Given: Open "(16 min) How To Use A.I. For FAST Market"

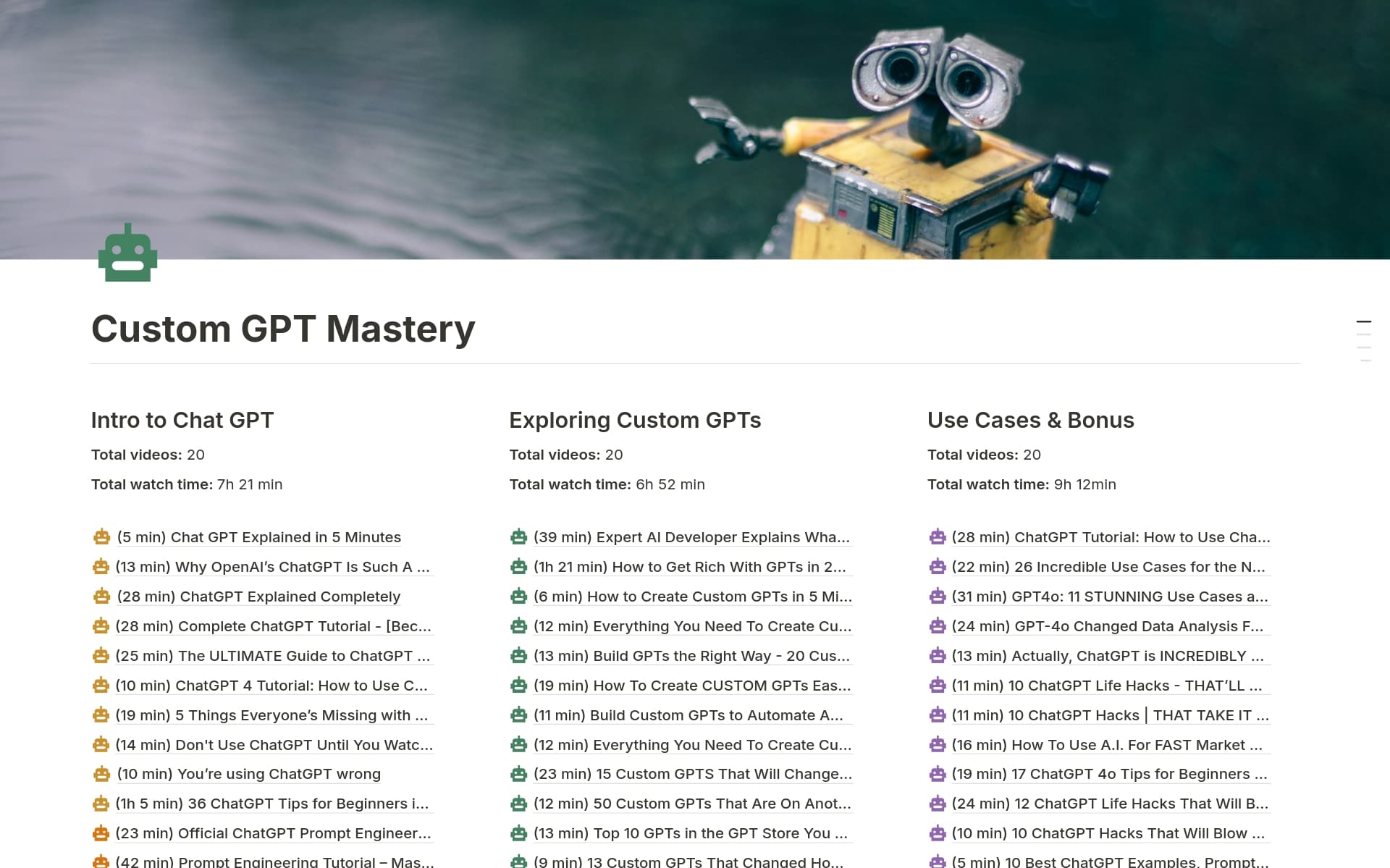Looking at the screenshot, I should 1106,744.
